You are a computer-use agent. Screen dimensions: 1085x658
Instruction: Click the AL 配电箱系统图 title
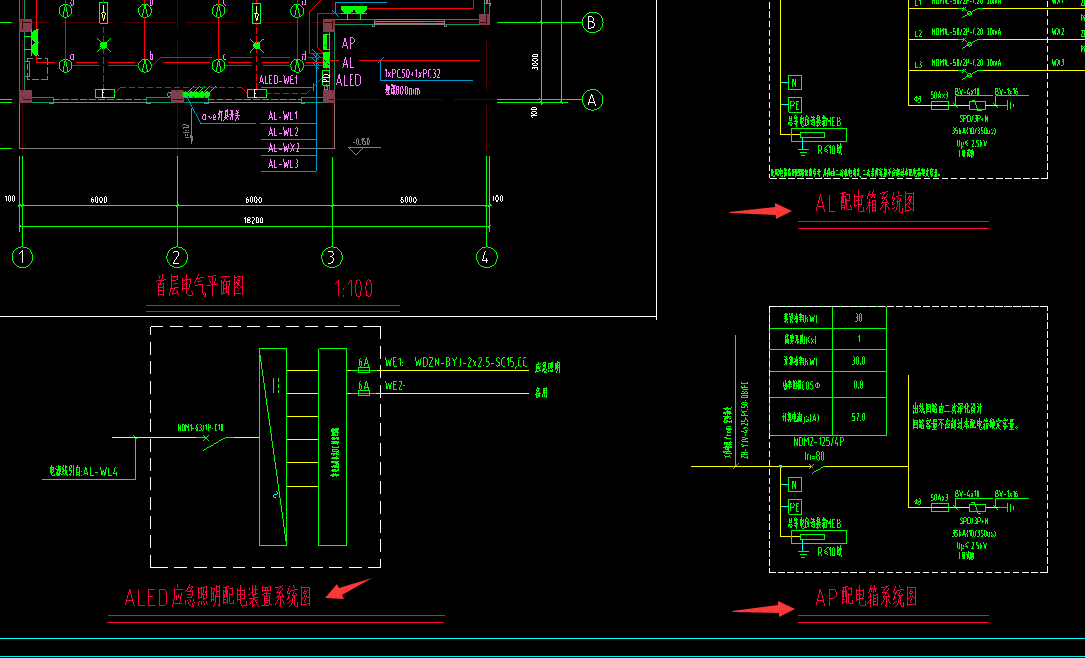pyautogui.click(x=866, y=203)
